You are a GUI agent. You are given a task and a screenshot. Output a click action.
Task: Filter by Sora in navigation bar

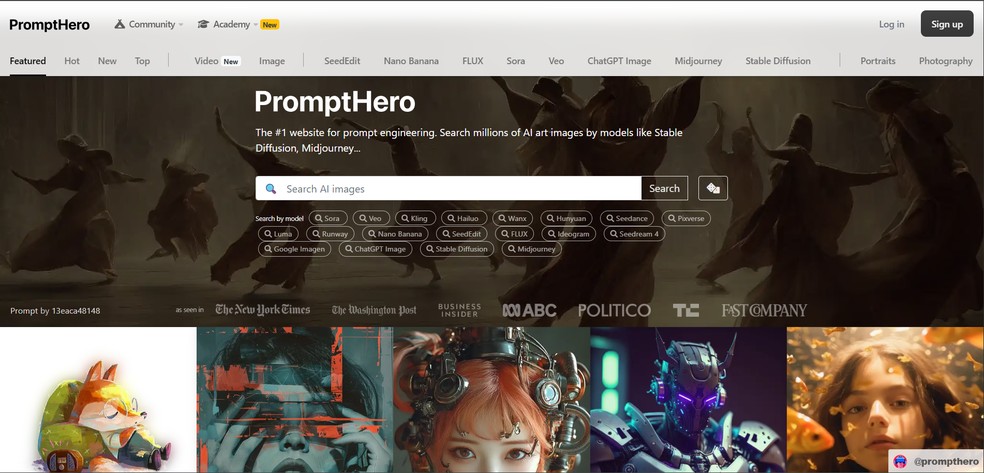tap(515, 61)
